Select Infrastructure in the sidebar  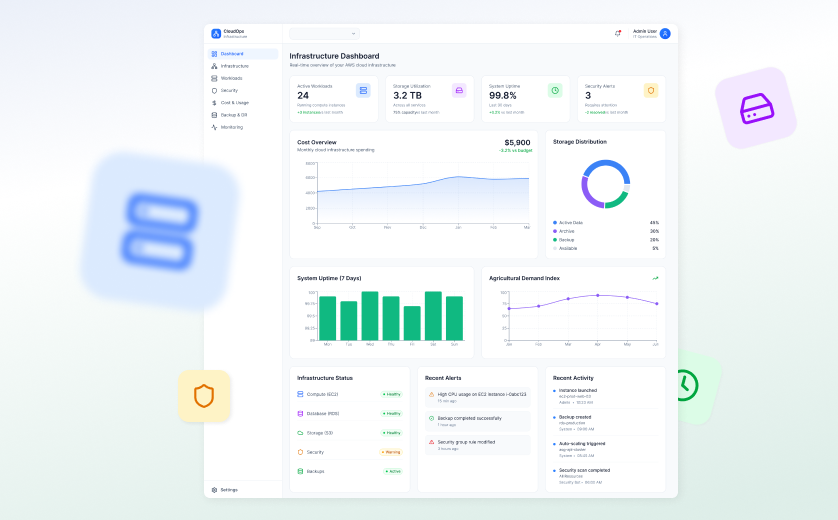(234, 66)
